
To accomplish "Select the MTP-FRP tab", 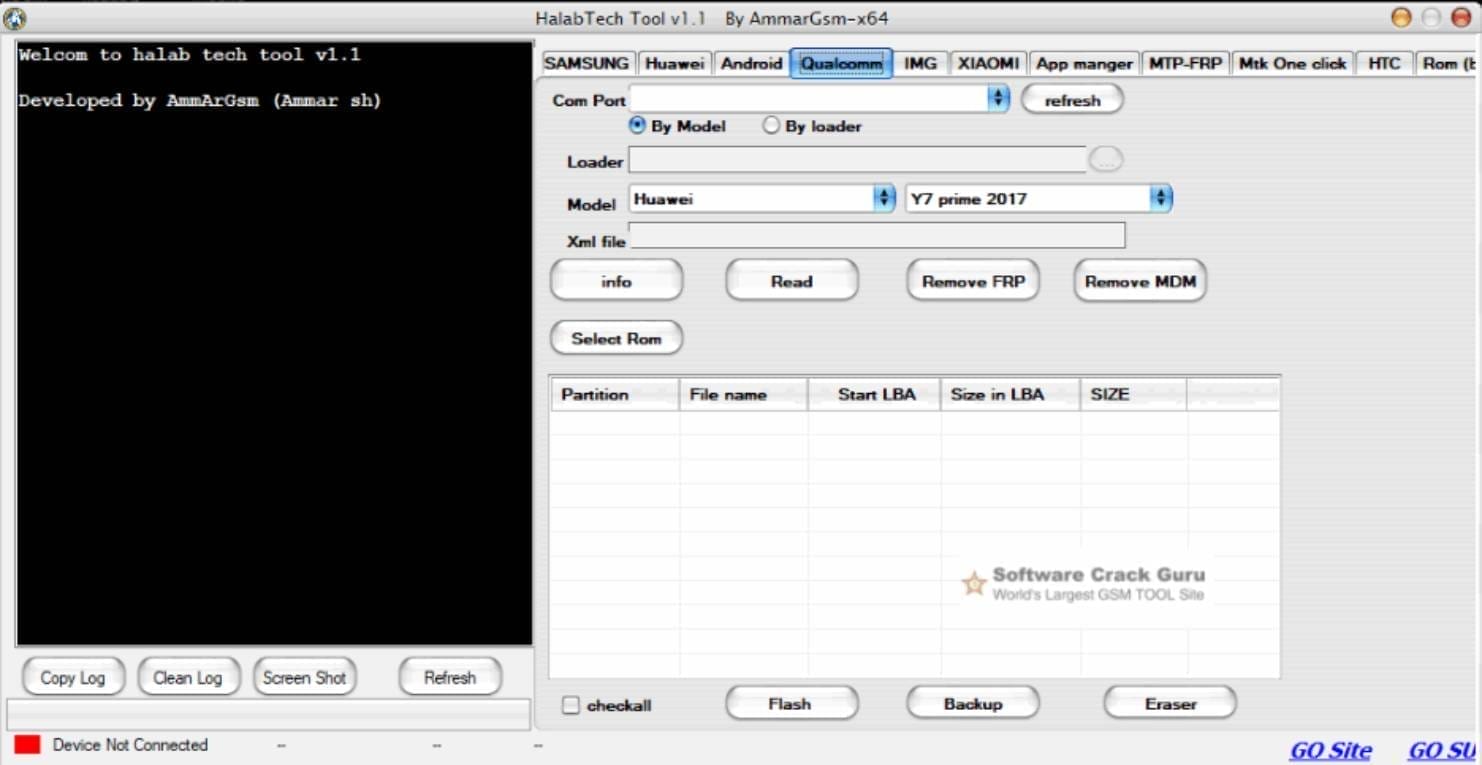I will pos(1184,62).
